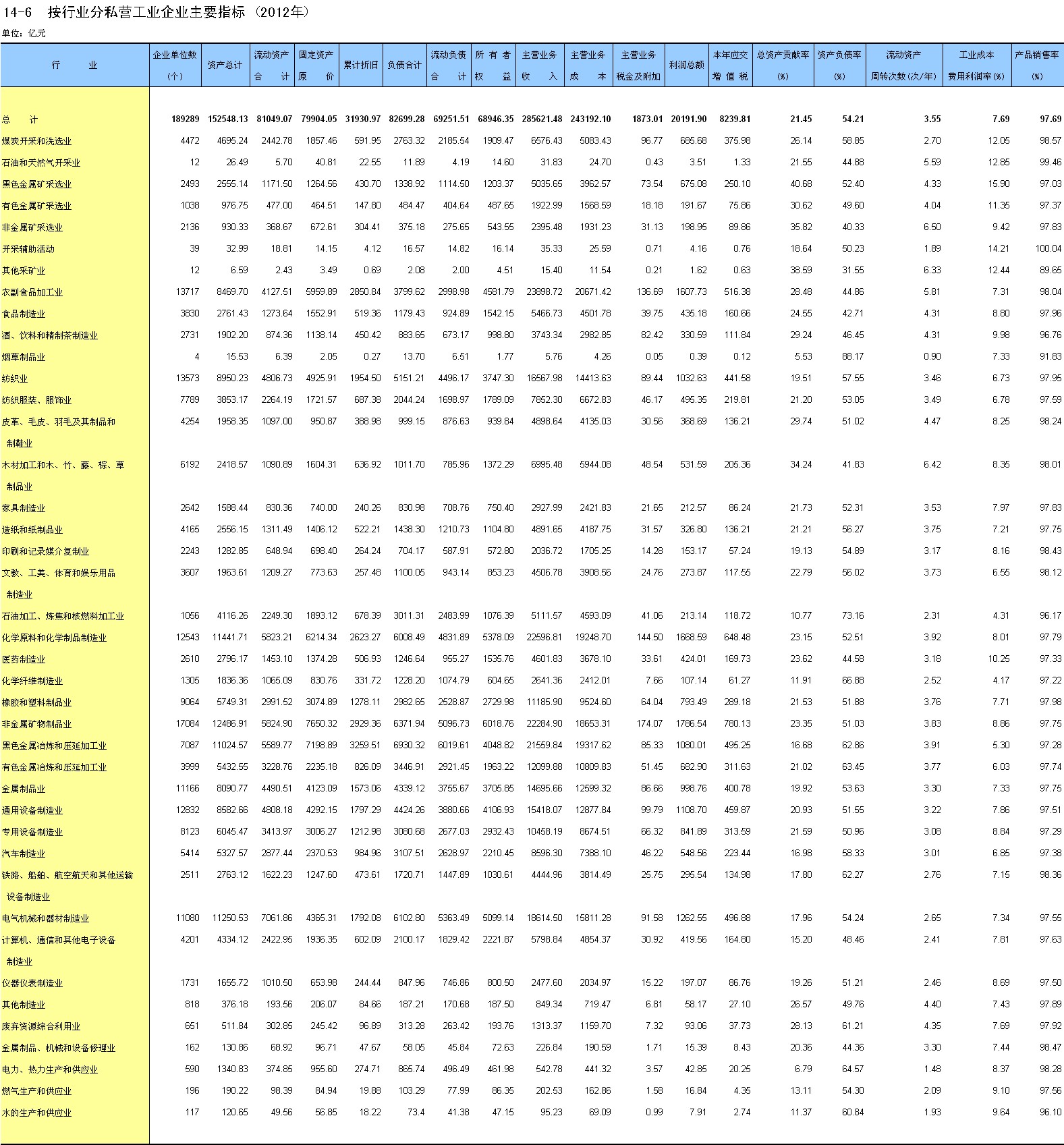Select the 其他制造业 row label
Viewport: 1064px width, 1145px height.
pyautogui.click(x=24, y=1005)
